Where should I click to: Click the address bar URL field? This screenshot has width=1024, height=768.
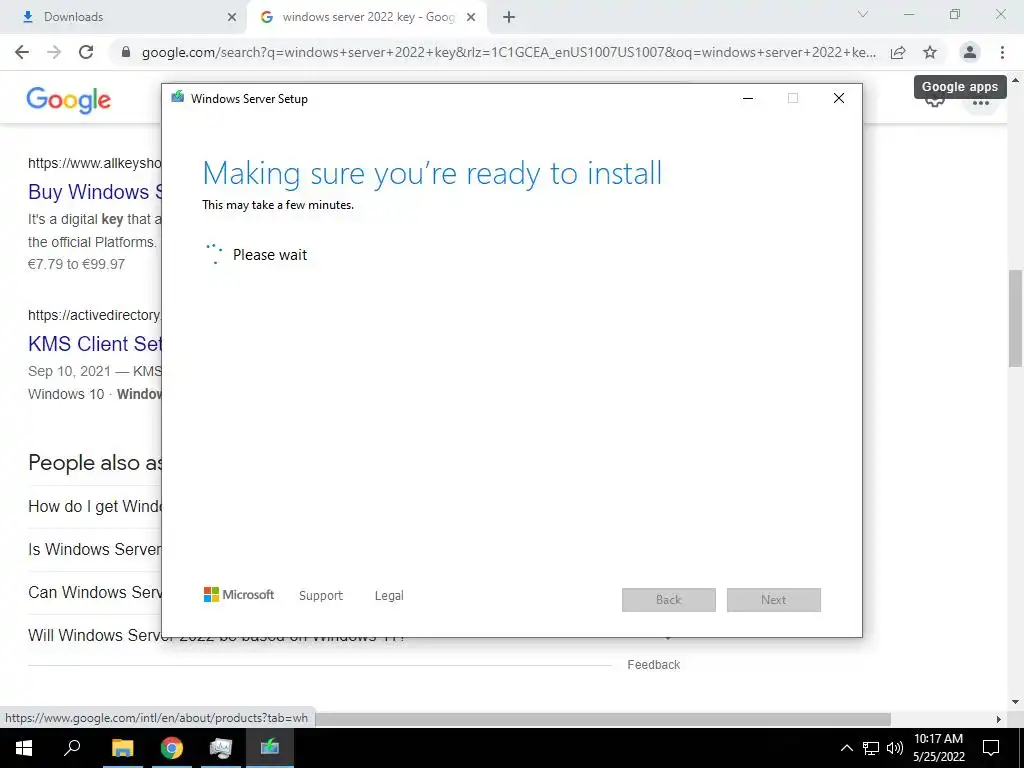pos(508,52)
